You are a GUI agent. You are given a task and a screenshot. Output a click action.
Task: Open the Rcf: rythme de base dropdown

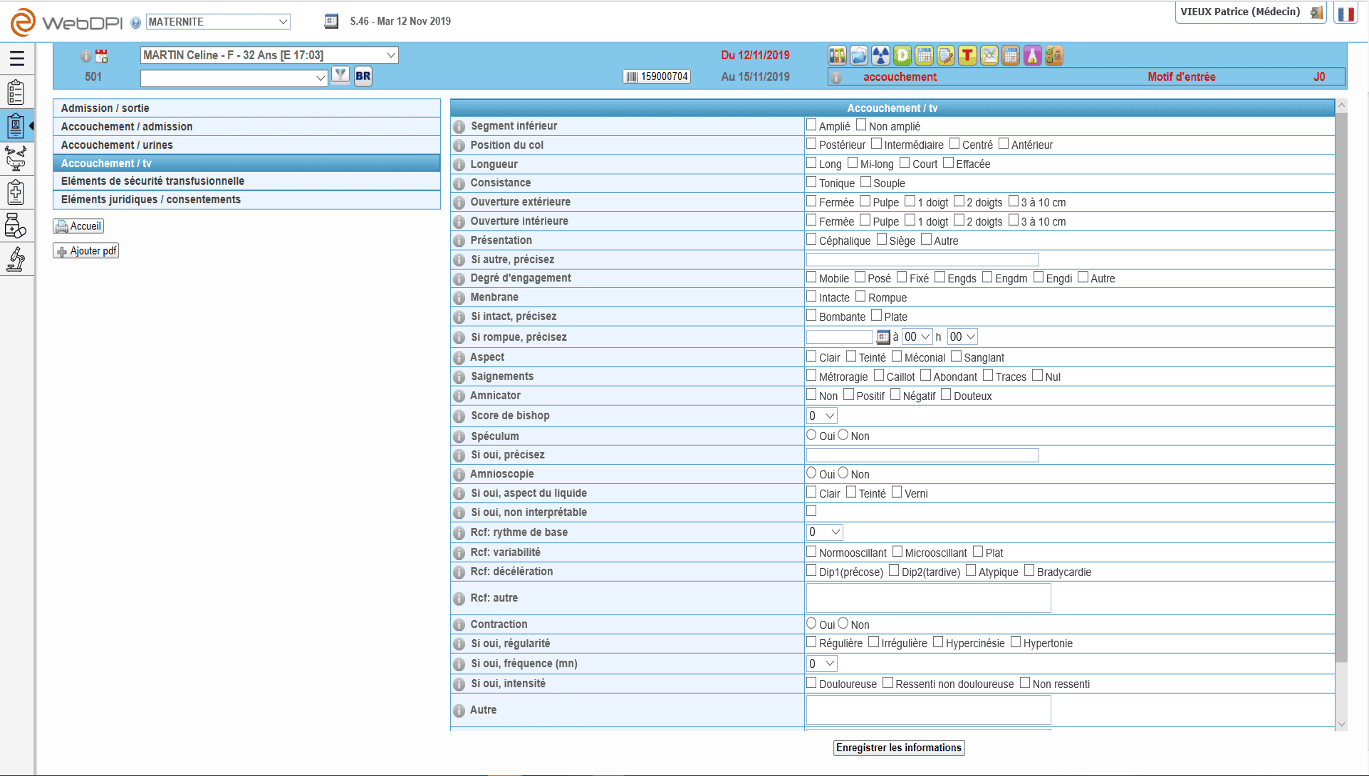pos(825,532)
